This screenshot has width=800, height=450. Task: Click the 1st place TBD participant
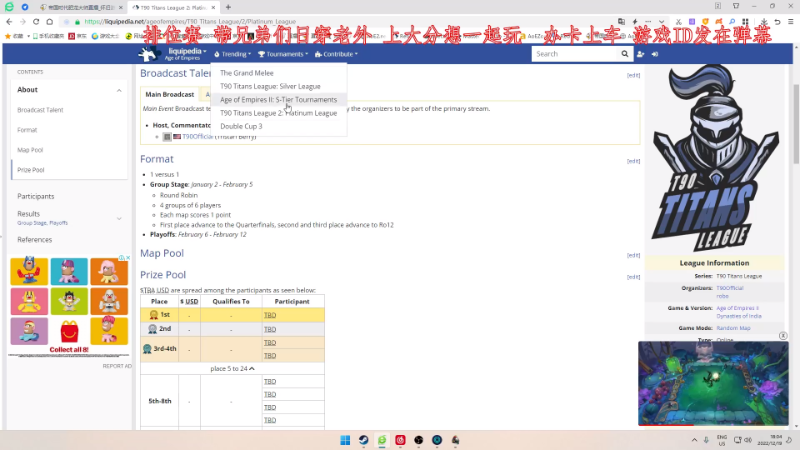tap(270, 315)
